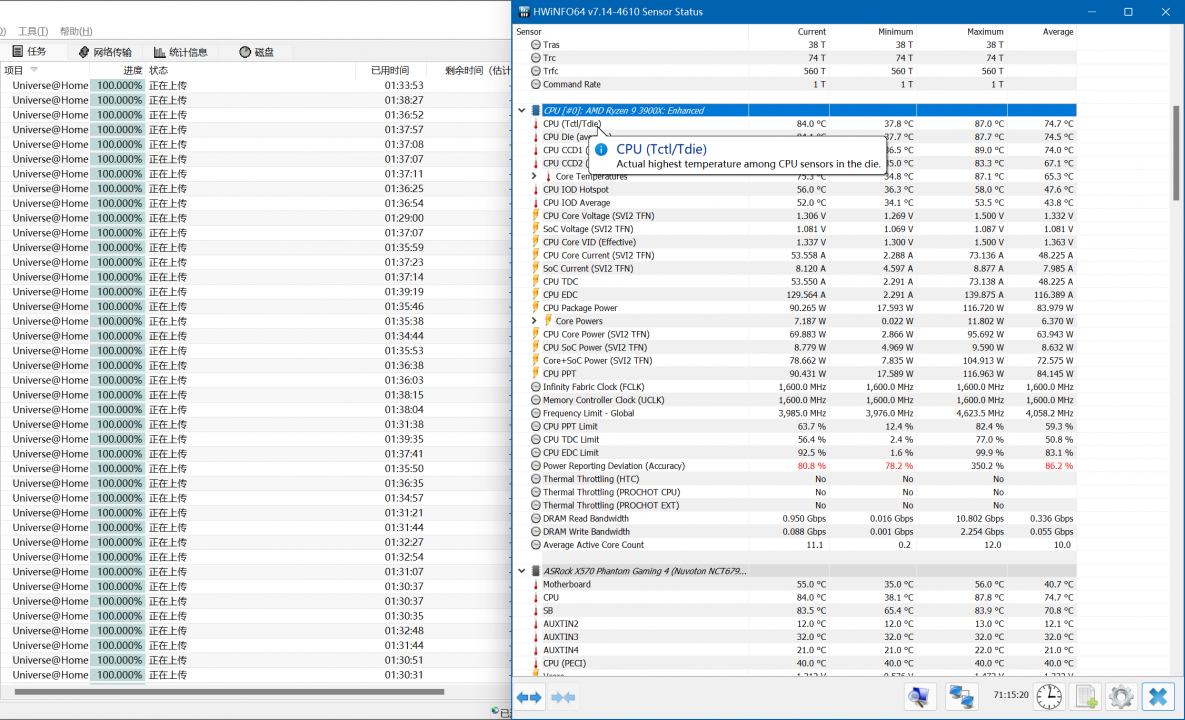
Task: Click the clock icon beside Infinity Fabric Clock
Action: pos(536,387)
